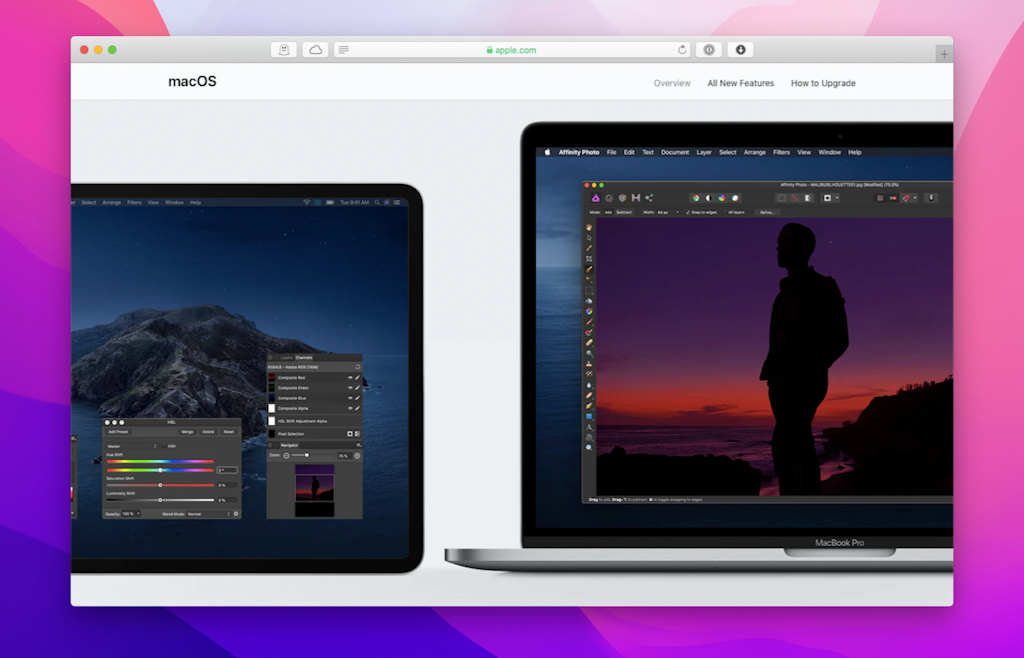
Task: Expand the Opacity 100% dropdown
Action: click(130, 514)
